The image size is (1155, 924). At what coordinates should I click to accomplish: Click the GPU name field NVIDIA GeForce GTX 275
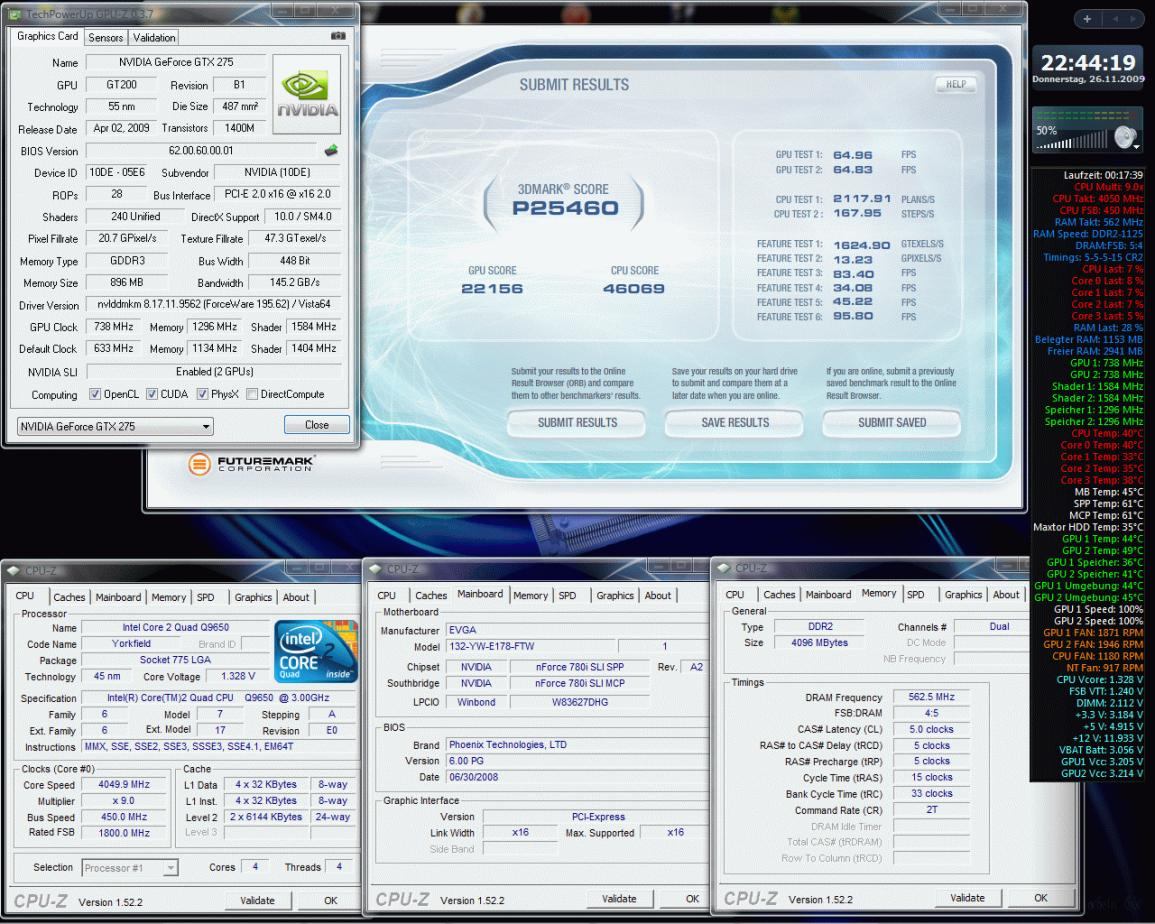pyautogui.click(x=176, y=63)
